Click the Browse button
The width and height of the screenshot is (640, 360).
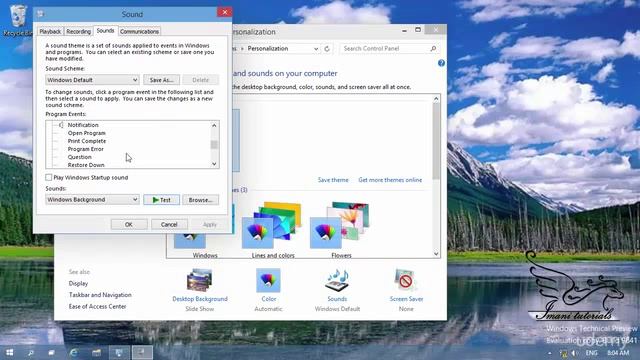pyautogui.click(x=200, y=200)
